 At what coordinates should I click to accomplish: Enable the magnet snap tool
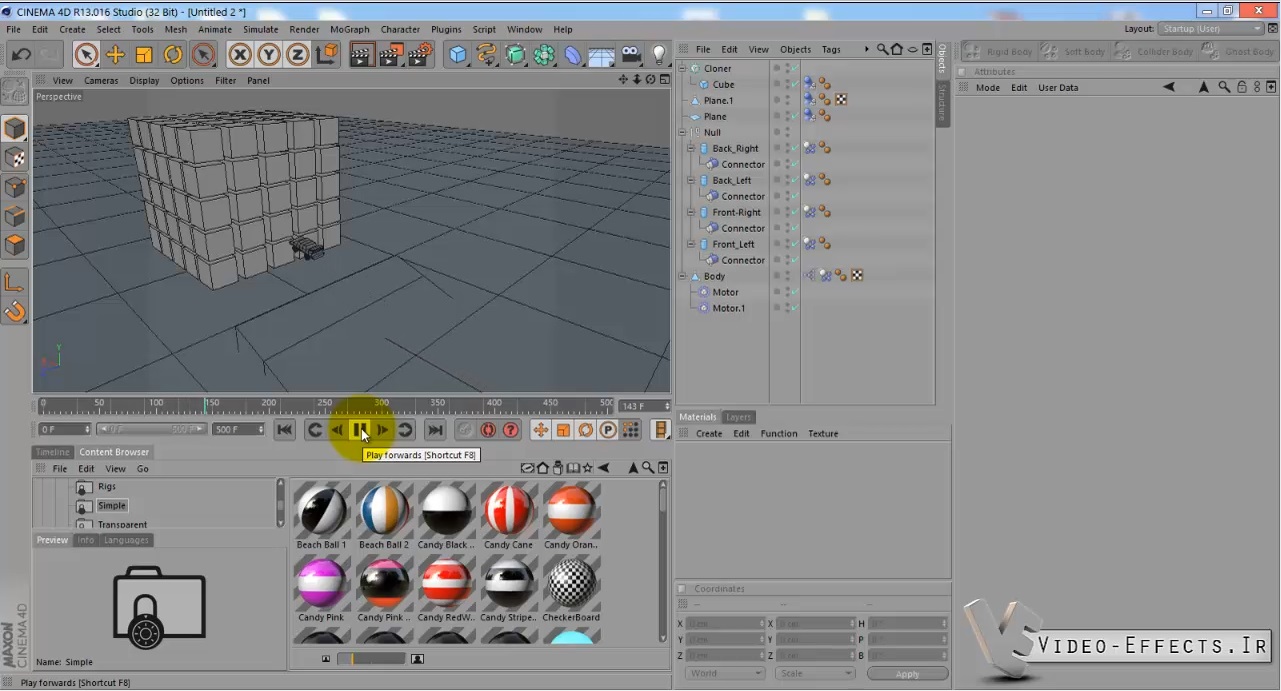tap(15, 312)
